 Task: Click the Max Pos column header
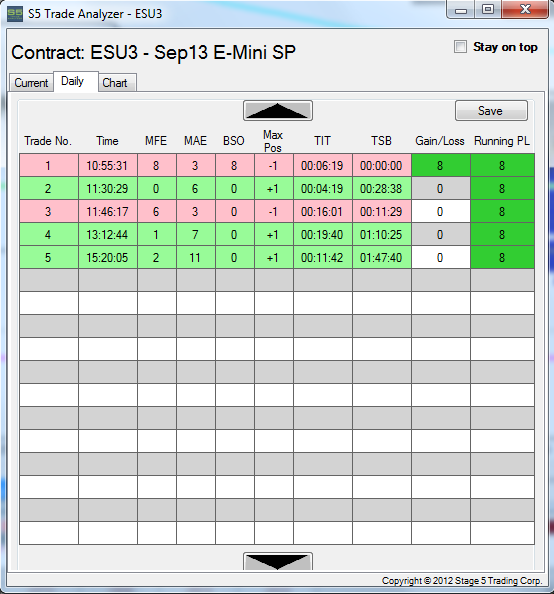pos(273,141)
